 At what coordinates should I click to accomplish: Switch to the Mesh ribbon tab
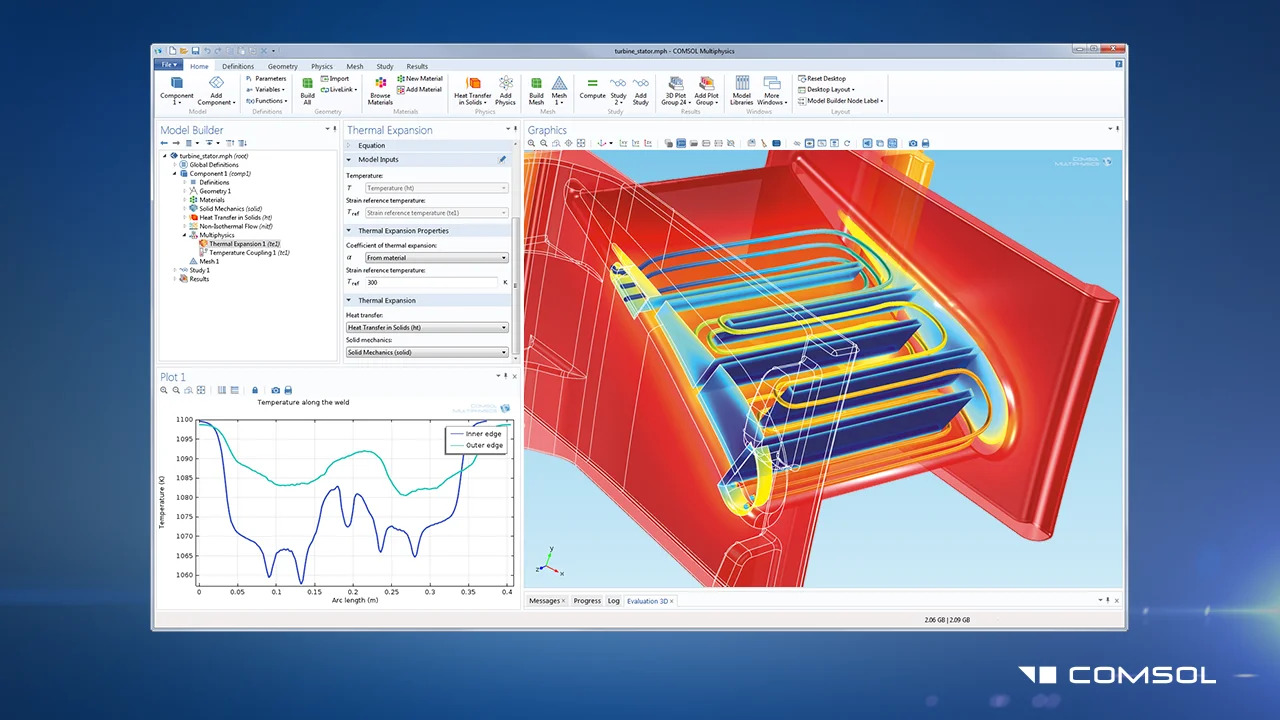[x=355, y=66]
